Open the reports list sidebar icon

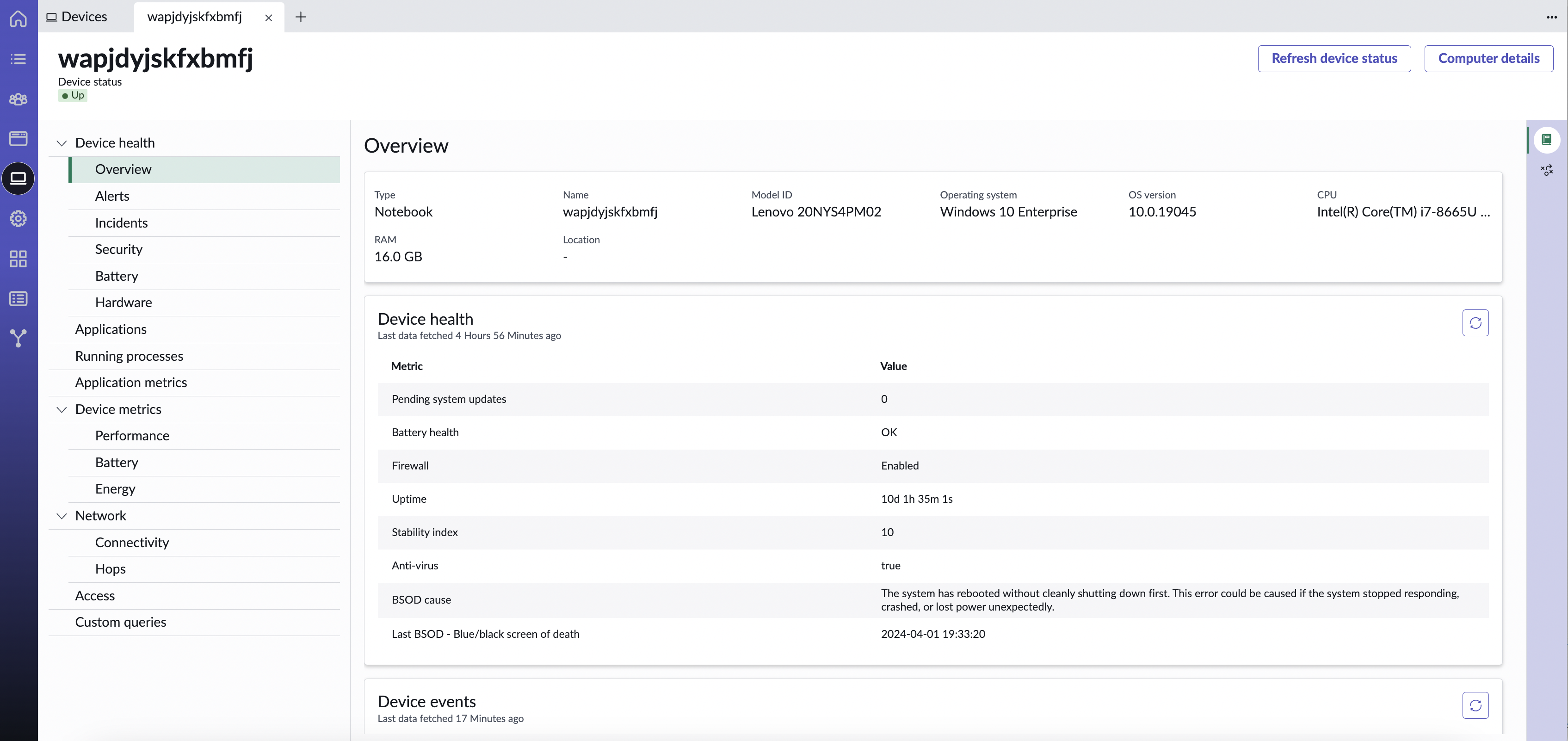click(x=18, y=298)
